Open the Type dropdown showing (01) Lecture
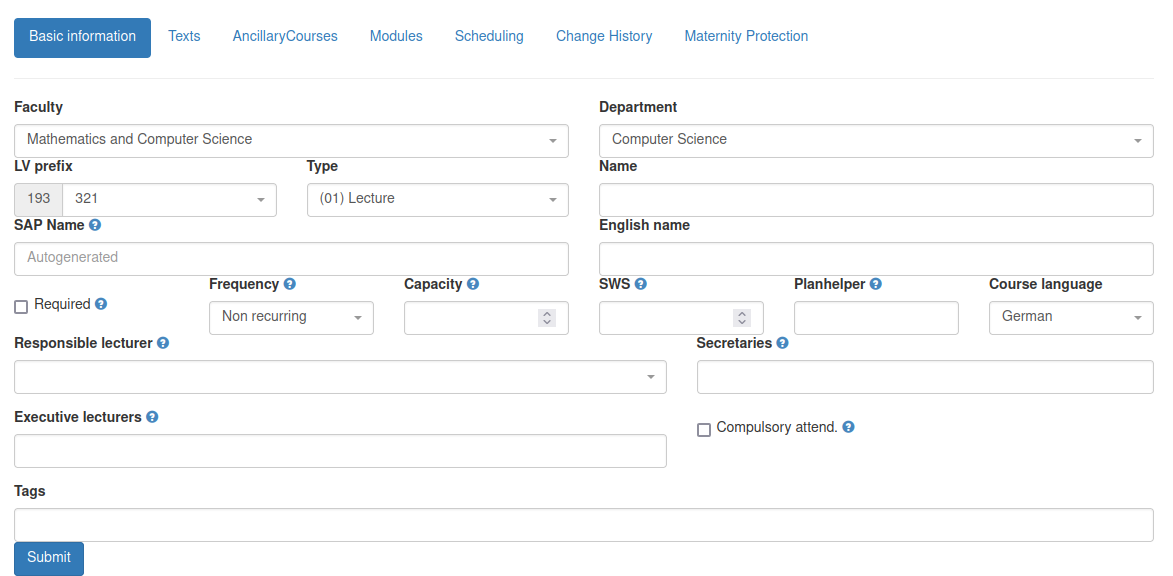 438,200
